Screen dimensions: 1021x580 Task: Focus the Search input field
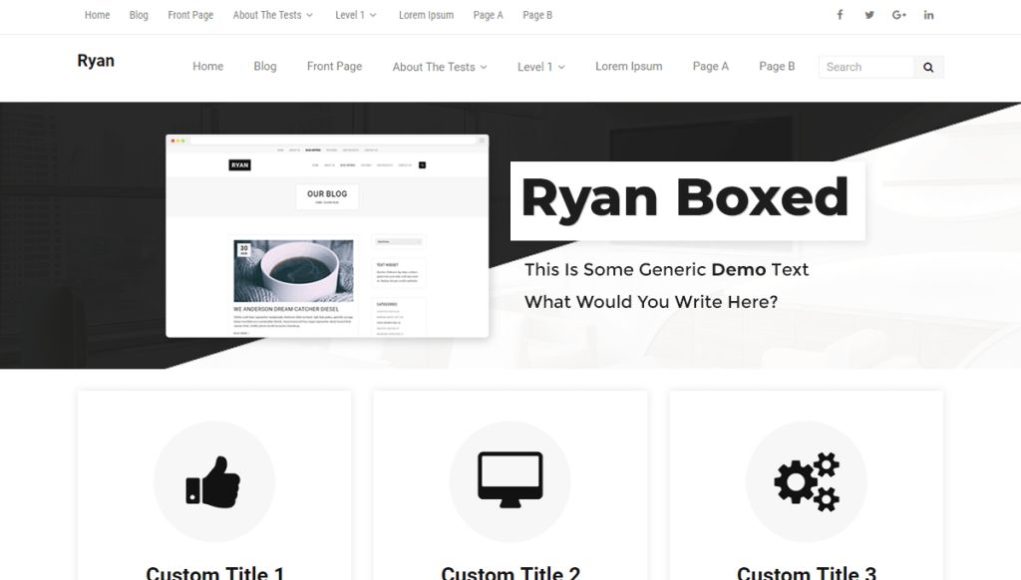point(867,67)
